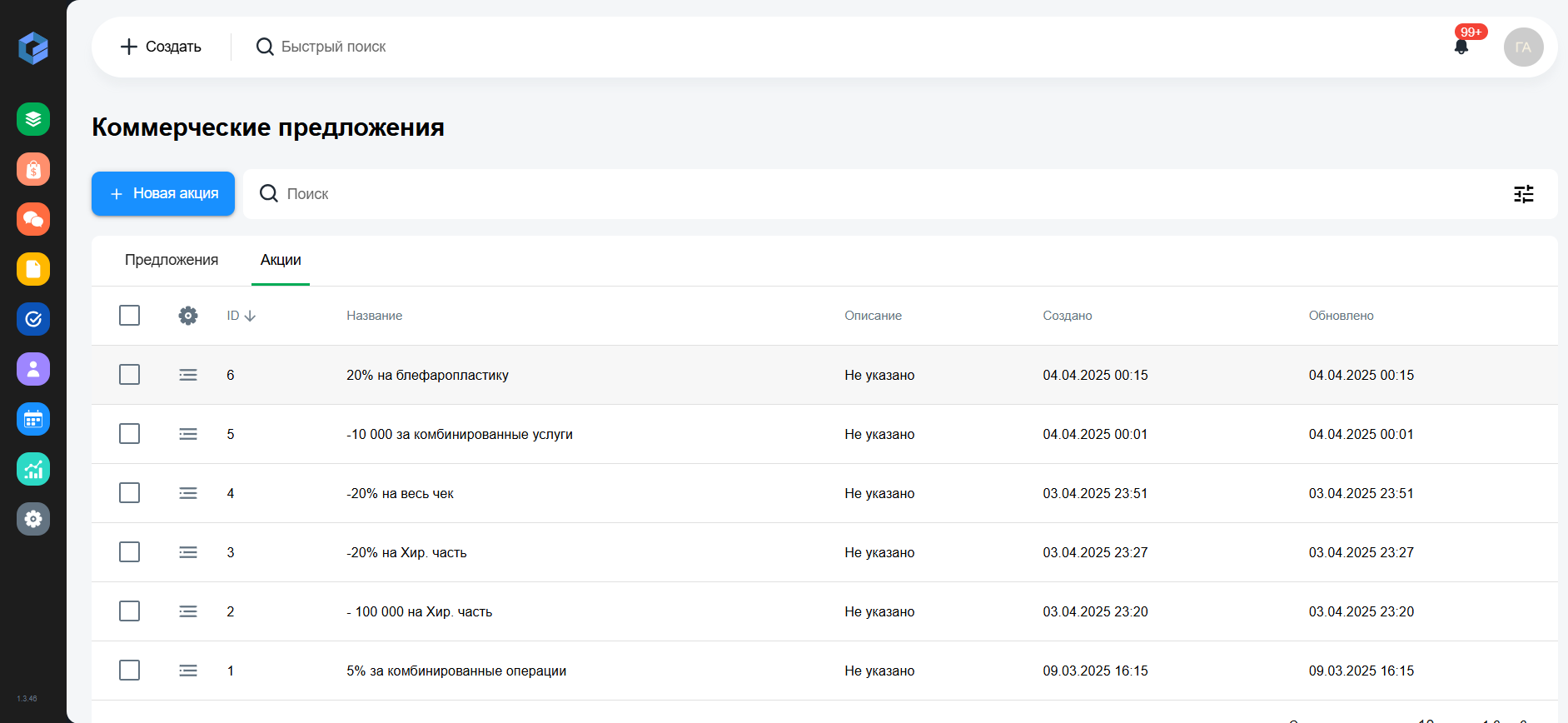Check the row for -20% на Хир. часть
This screenshot has height=723, width=1568.
tap(129, 552)
